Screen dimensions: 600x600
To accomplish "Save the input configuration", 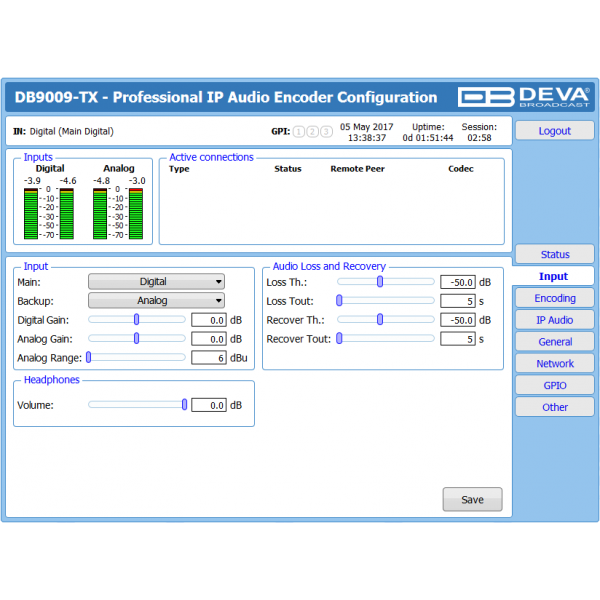I will tap(472, 499).
